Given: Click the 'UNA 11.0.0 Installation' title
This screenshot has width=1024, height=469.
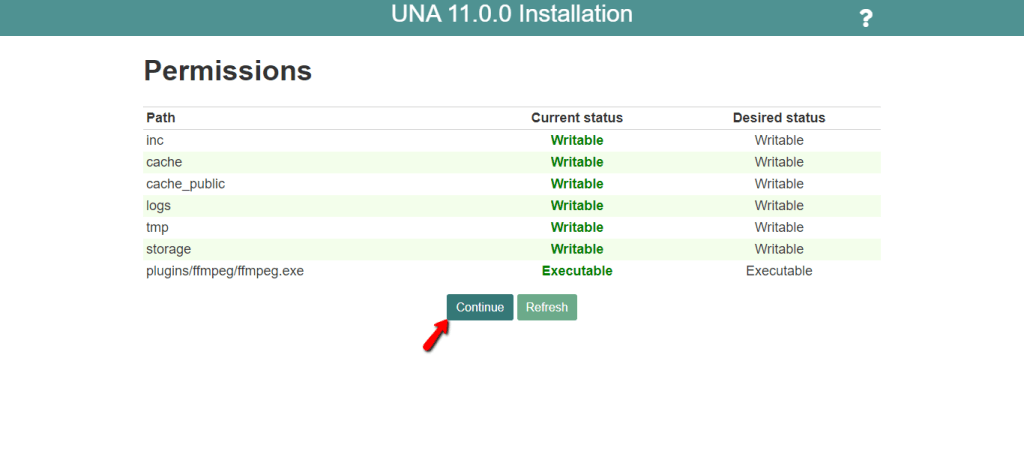Looking at the screenshot, I should click(512, 14).
